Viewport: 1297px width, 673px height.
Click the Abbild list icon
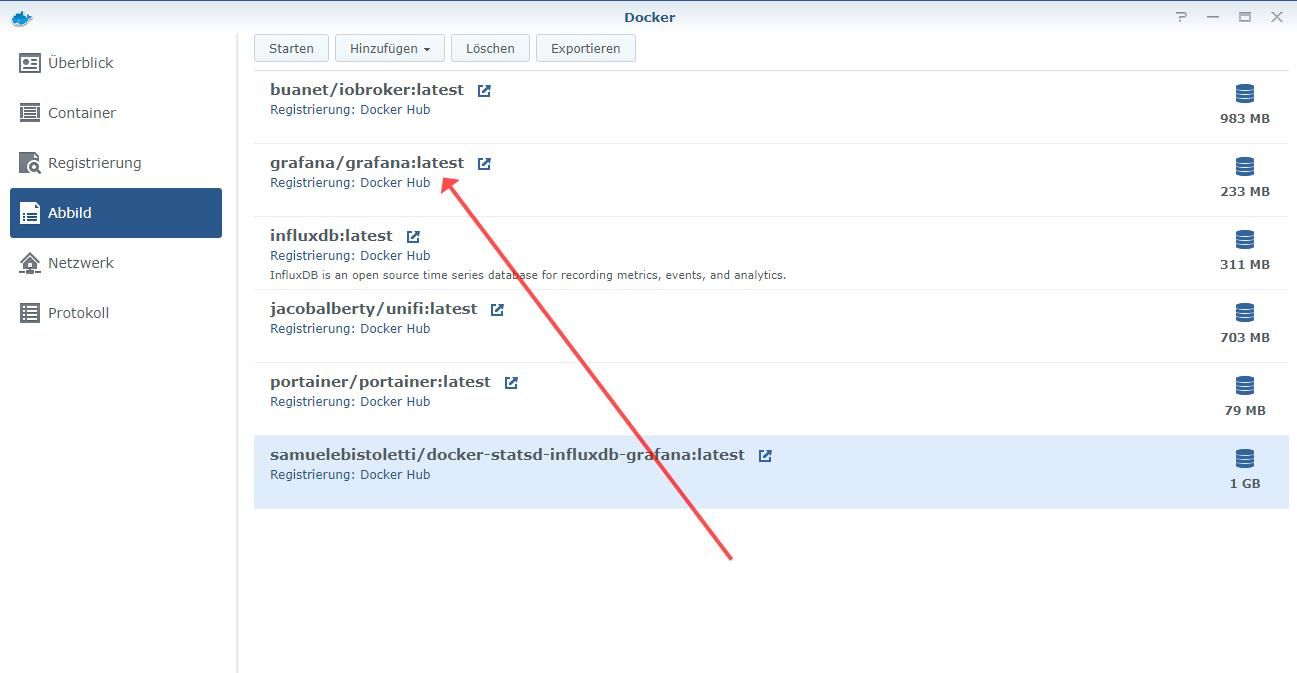click(x=30, y=213)
